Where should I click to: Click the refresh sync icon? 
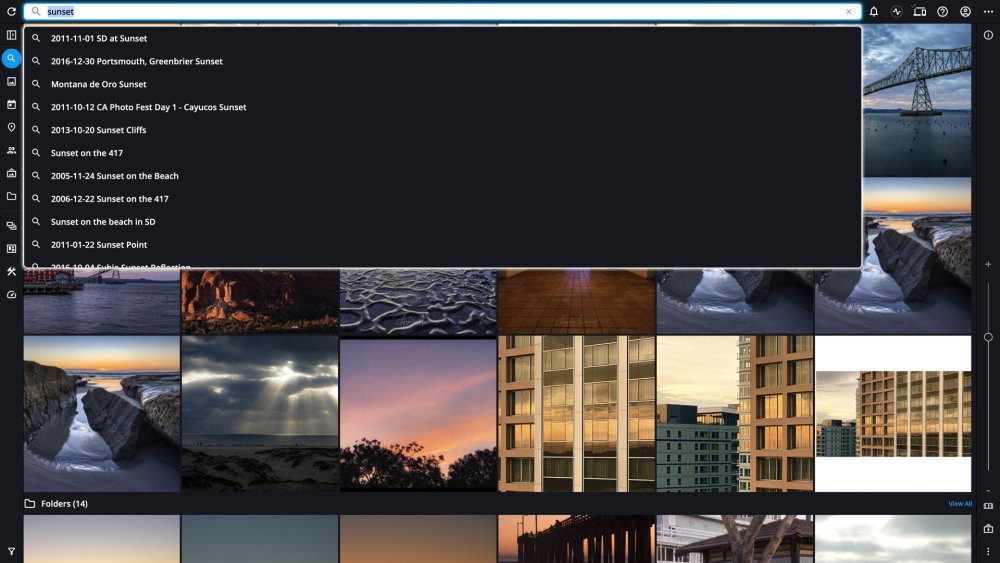pos(11,11)
